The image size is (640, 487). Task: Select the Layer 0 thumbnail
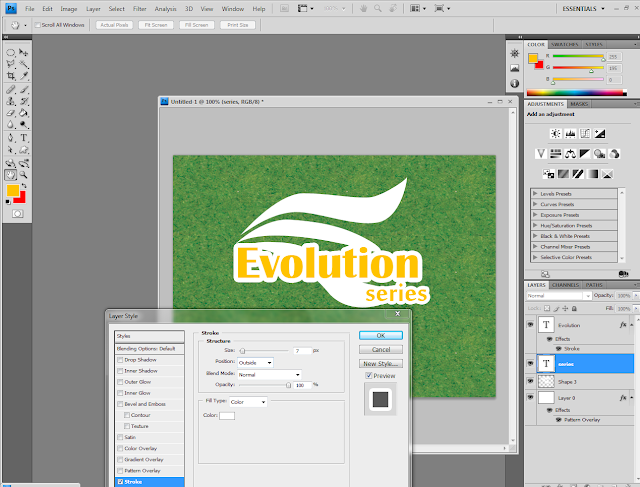(546, 397)
